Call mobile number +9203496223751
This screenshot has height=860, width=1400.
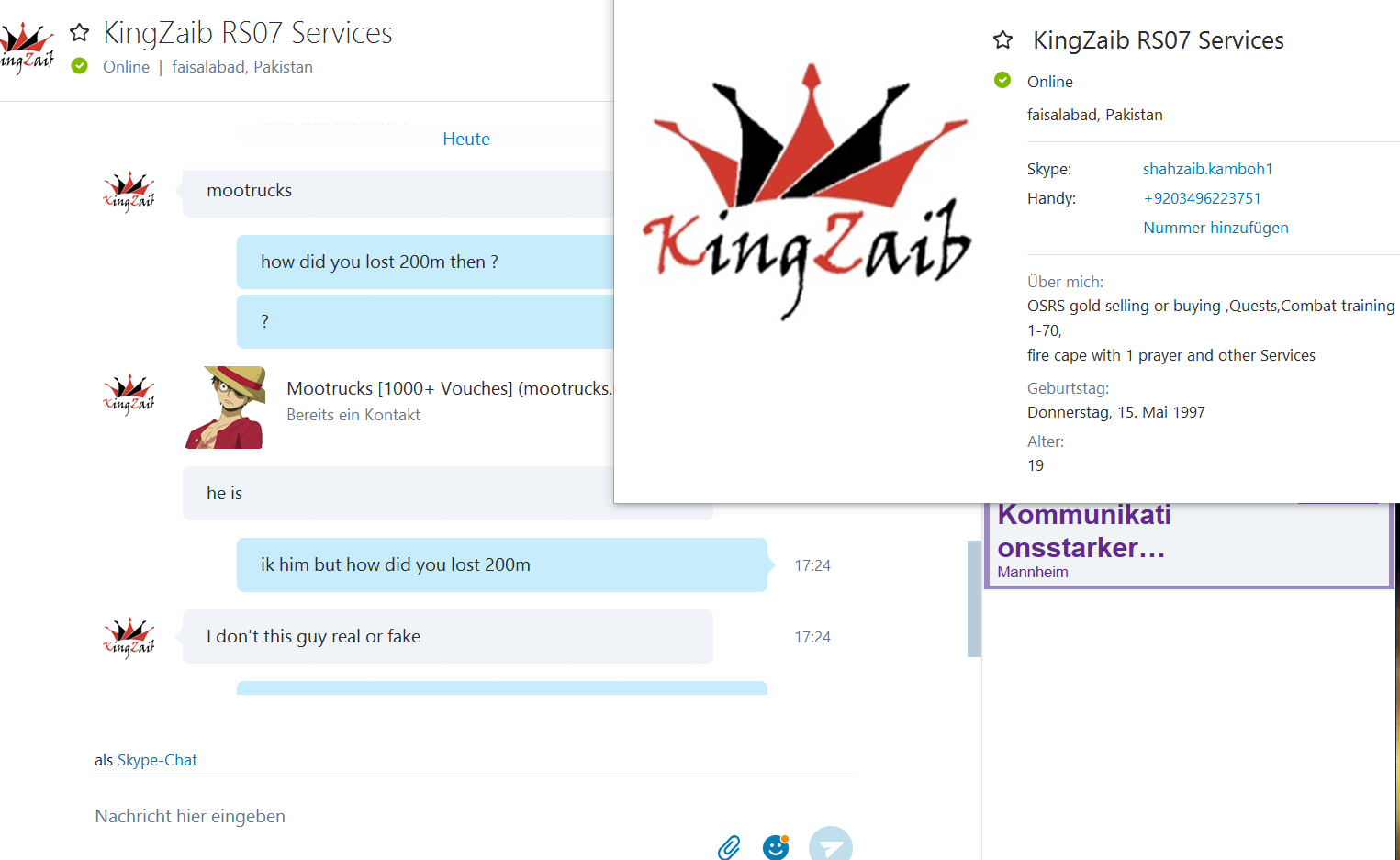pos(1202,198)
